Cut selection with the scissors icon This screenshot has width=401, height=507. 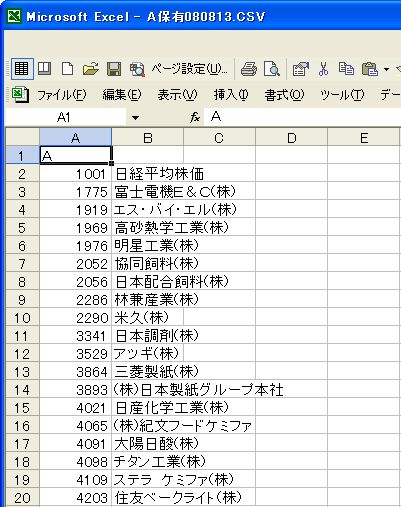(x=323, y=69)
